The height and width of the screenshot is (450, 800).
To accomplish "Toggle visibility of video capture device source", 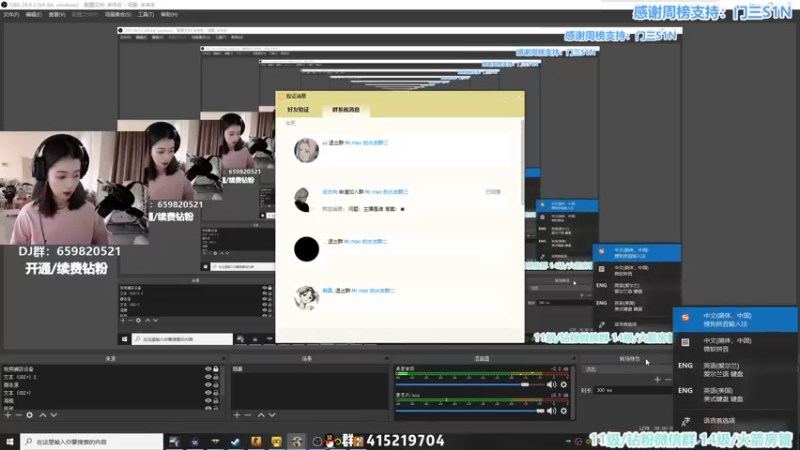I will [x=208, y=369].
